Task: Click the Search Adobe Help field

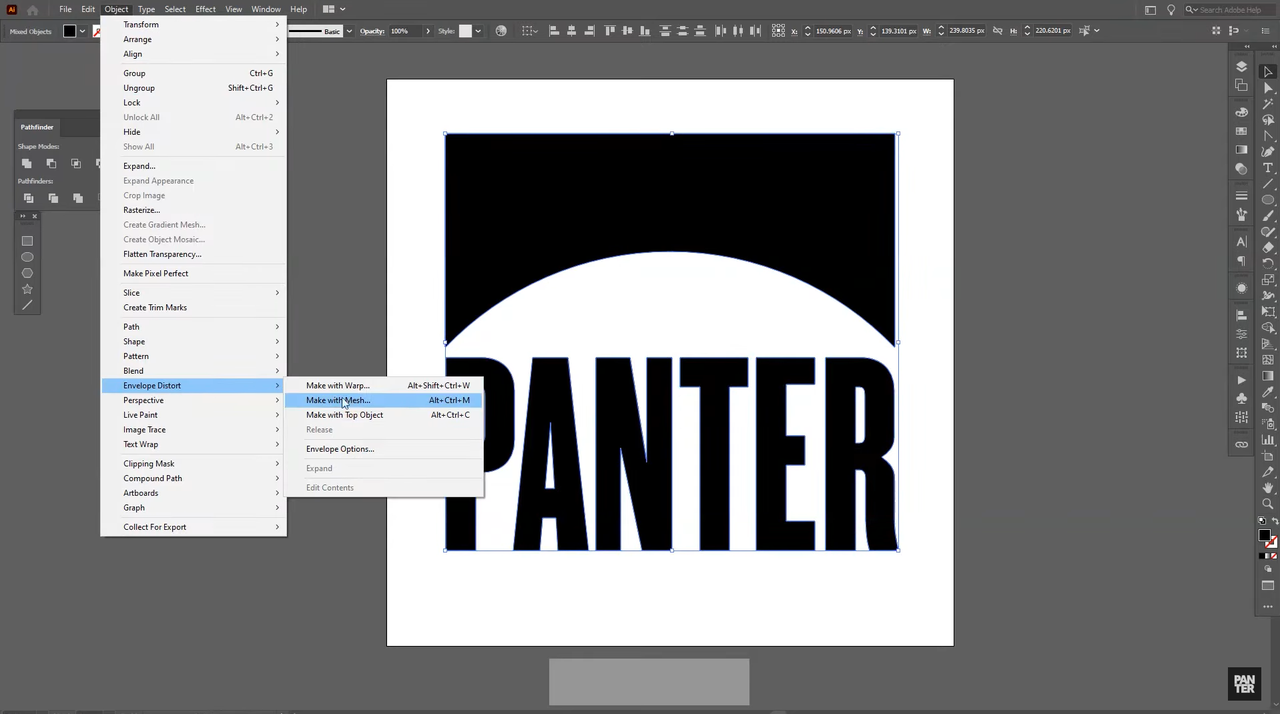Action: click(x=1228, y=9)
